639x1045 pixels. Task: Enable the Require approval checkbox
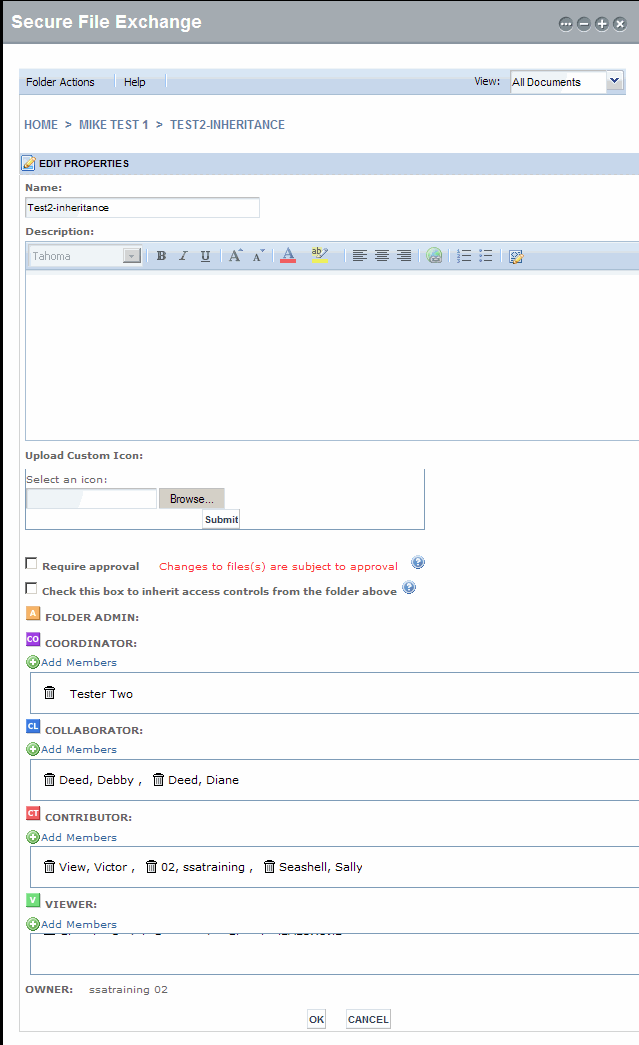(x=32, y=564)
